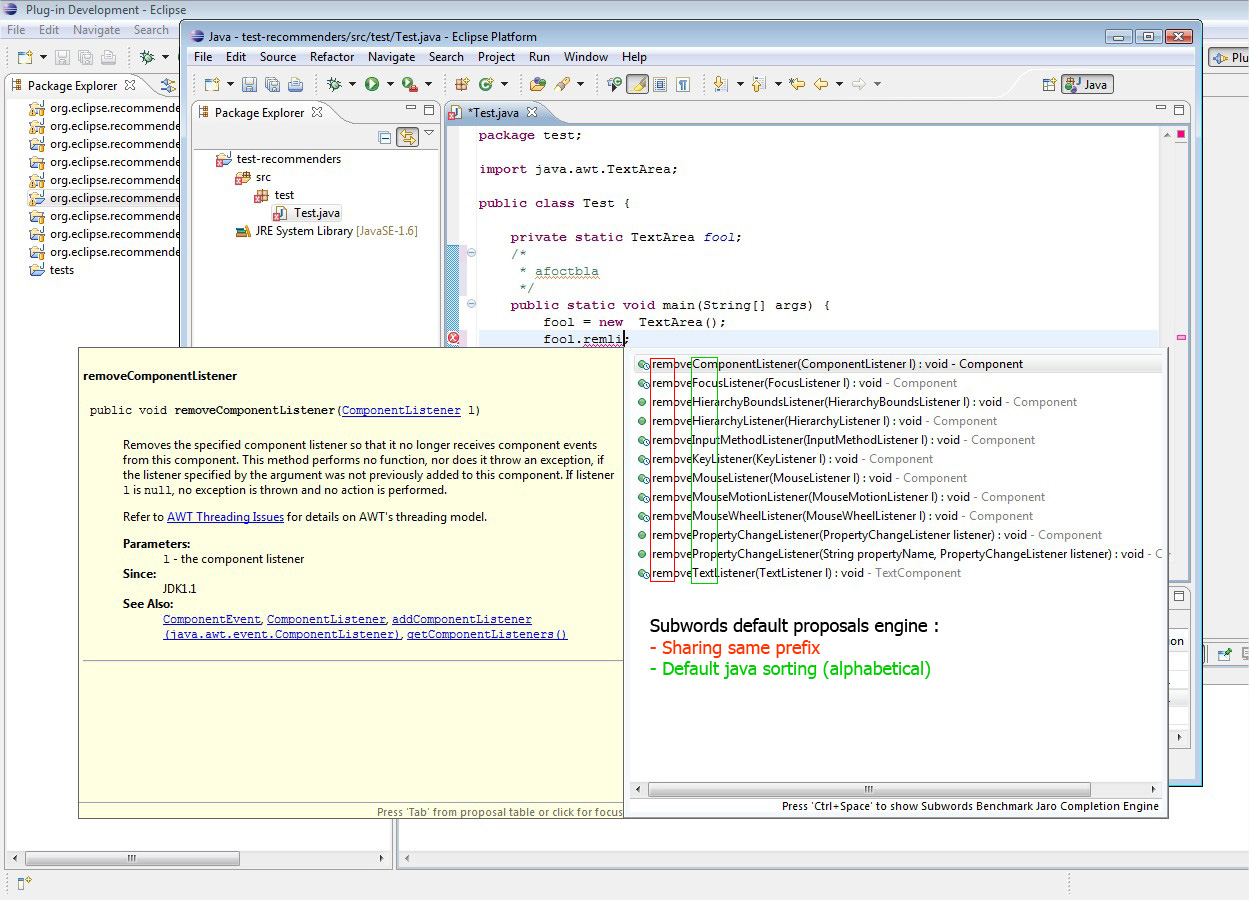Click ComponentListener link in the method signature
This screenshot has width=1249, height=900.
pyautogui.click(x=401, y=410)
